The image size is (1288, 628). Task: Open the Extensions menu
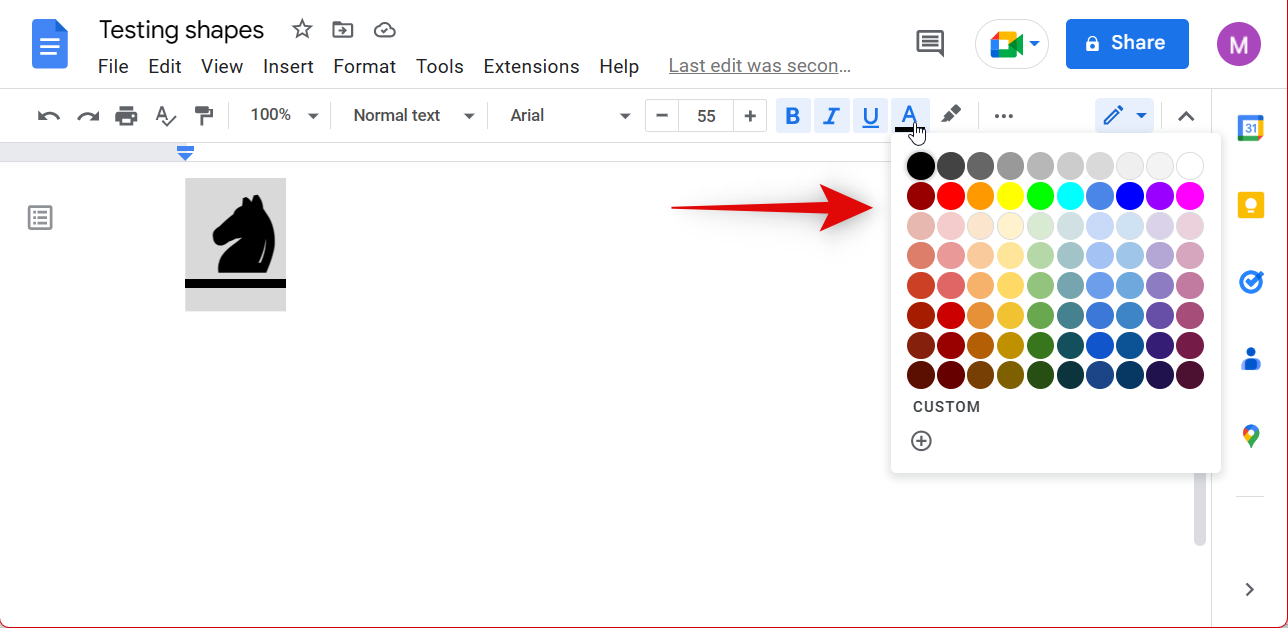point(531,67)
